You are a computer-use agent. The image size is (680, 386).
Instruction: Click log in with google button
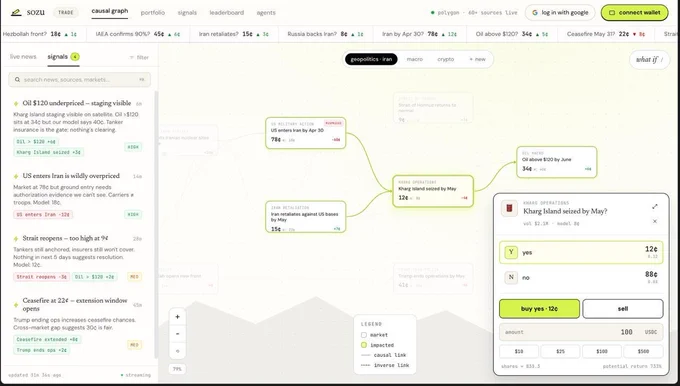(559, 13)
